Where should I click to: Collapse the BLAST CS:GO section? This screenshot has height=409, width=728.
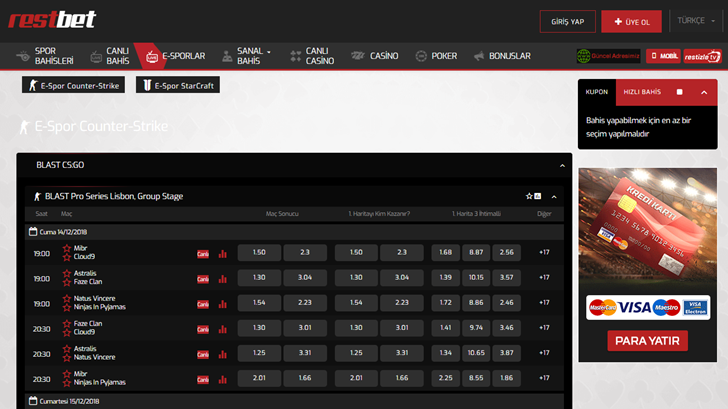tap(562, 165)
